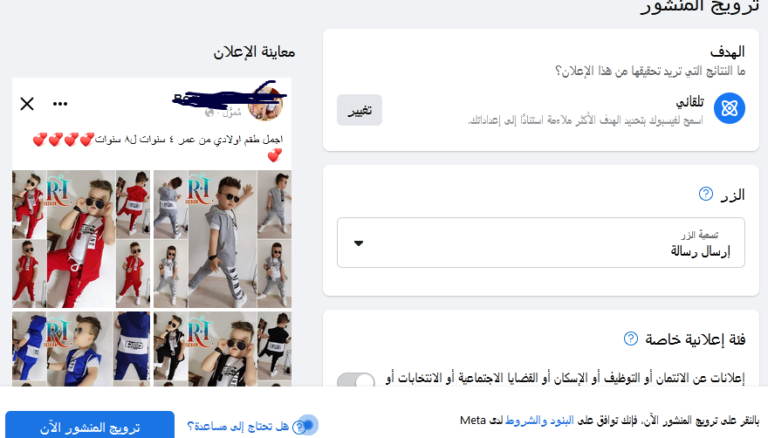Screen dimensions: 768x438
Task: Close the ad preview with X icon
Action: tap(27, 104)
